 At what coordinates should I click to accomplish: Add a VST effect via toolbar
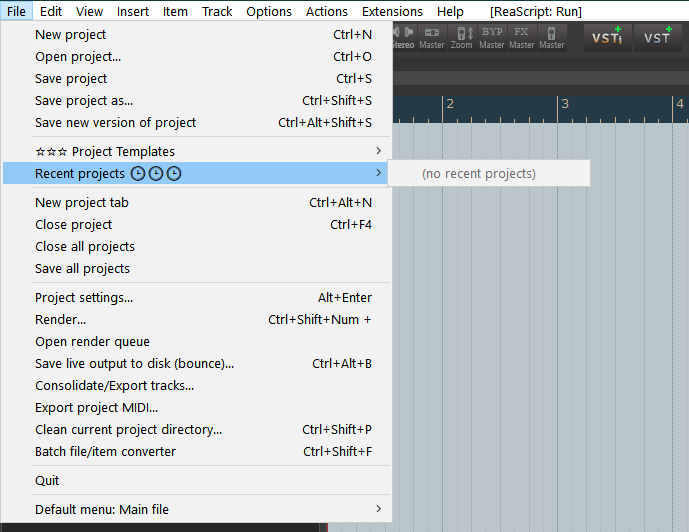657,38
